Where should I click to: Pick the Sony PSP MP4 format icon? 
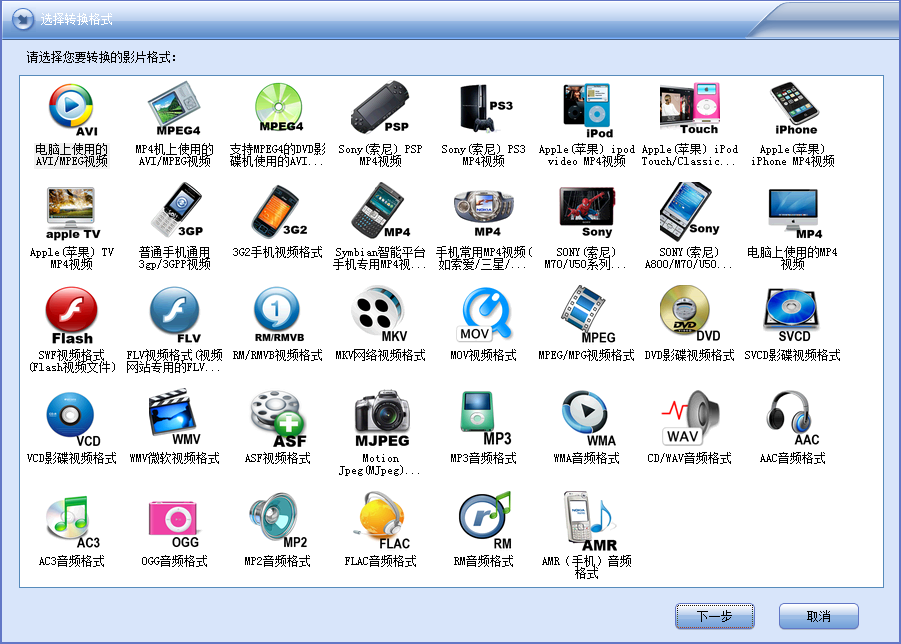point(380,107)
